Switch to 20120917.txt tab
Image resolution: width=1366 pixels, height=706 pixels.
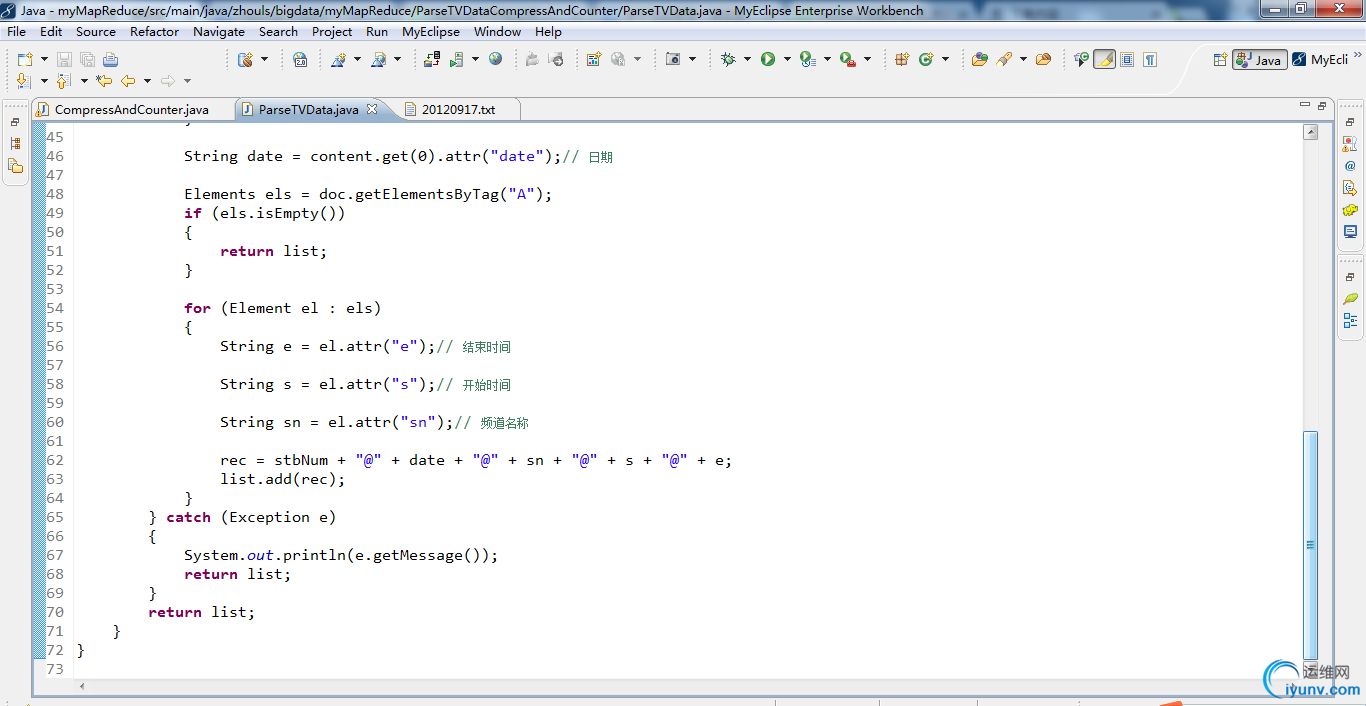coord(458,109)
